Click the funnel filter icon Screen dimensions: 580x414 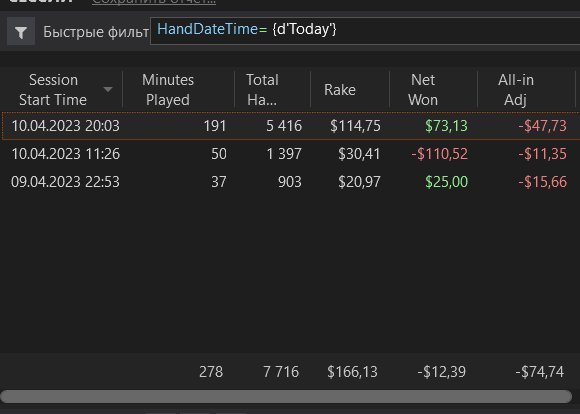(x=21, y=31)
